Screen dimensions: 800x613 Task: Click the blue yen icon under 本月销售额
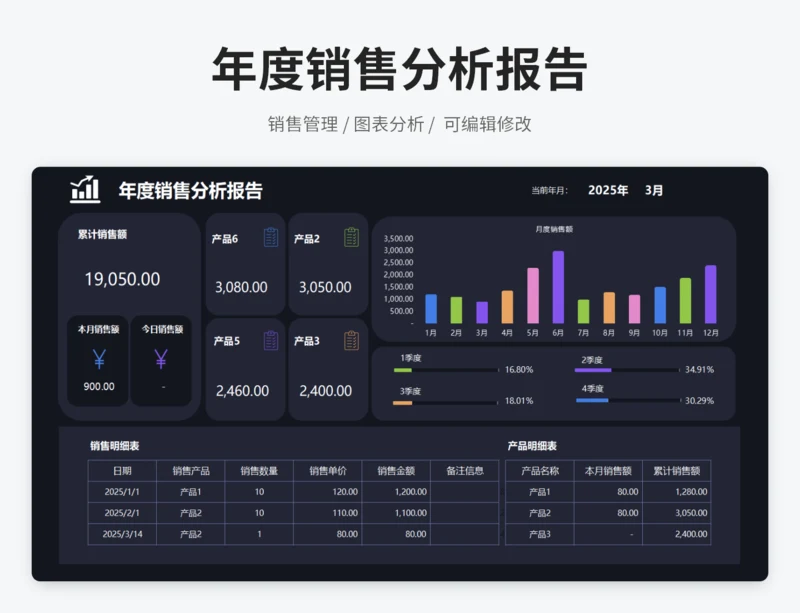[x=99, y=359]
